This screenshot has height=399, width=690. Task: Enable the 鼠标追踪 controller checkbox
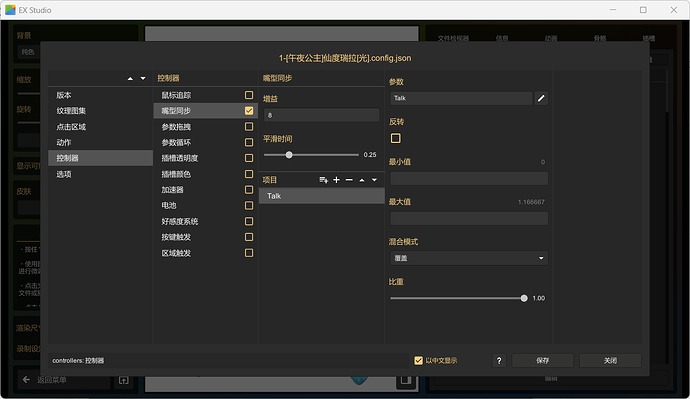point(249,95)
